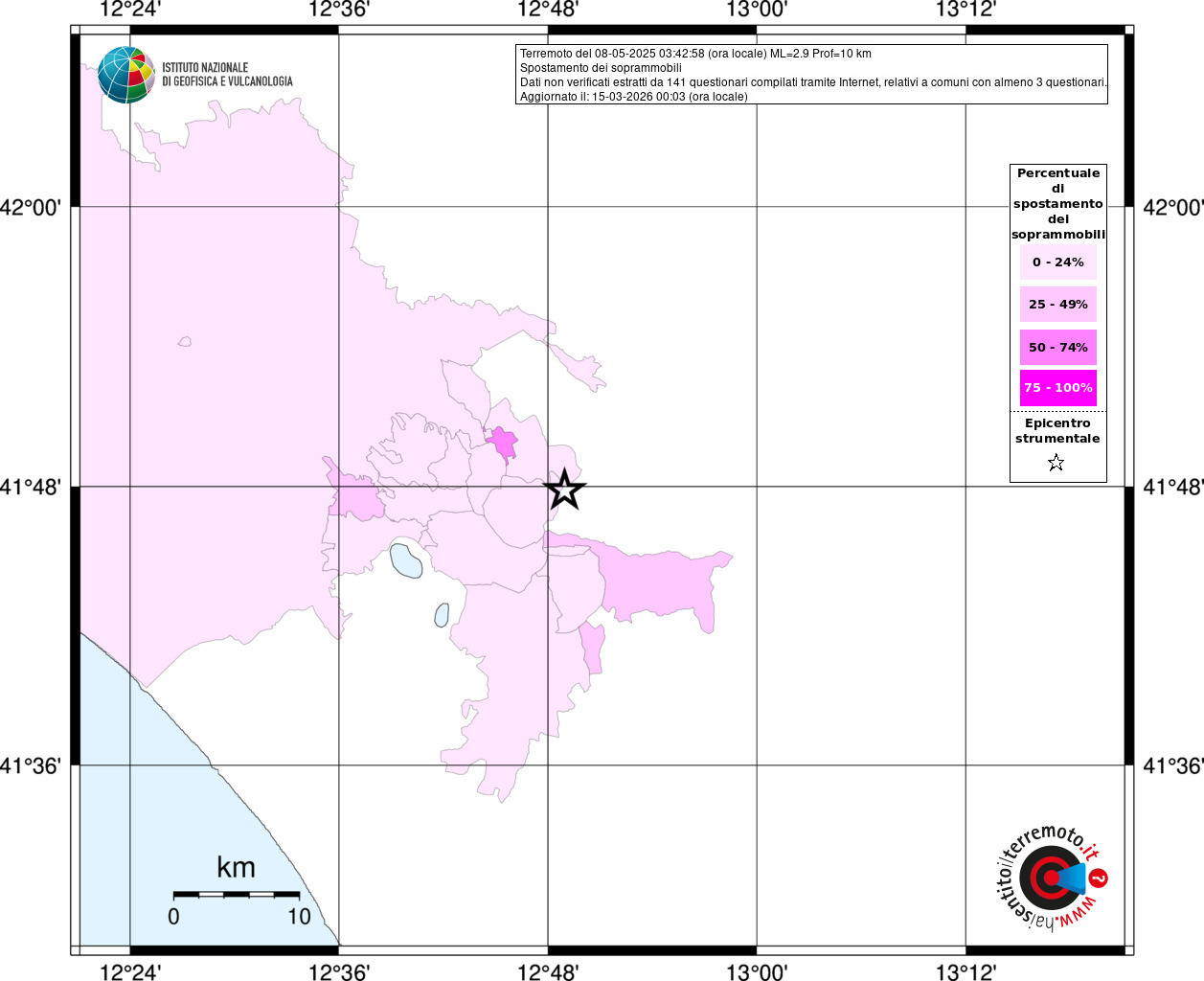The height and width of the screenshot is (981, 1204).
Task: Click the scale bar '0' value
Action: coord(173,917)
